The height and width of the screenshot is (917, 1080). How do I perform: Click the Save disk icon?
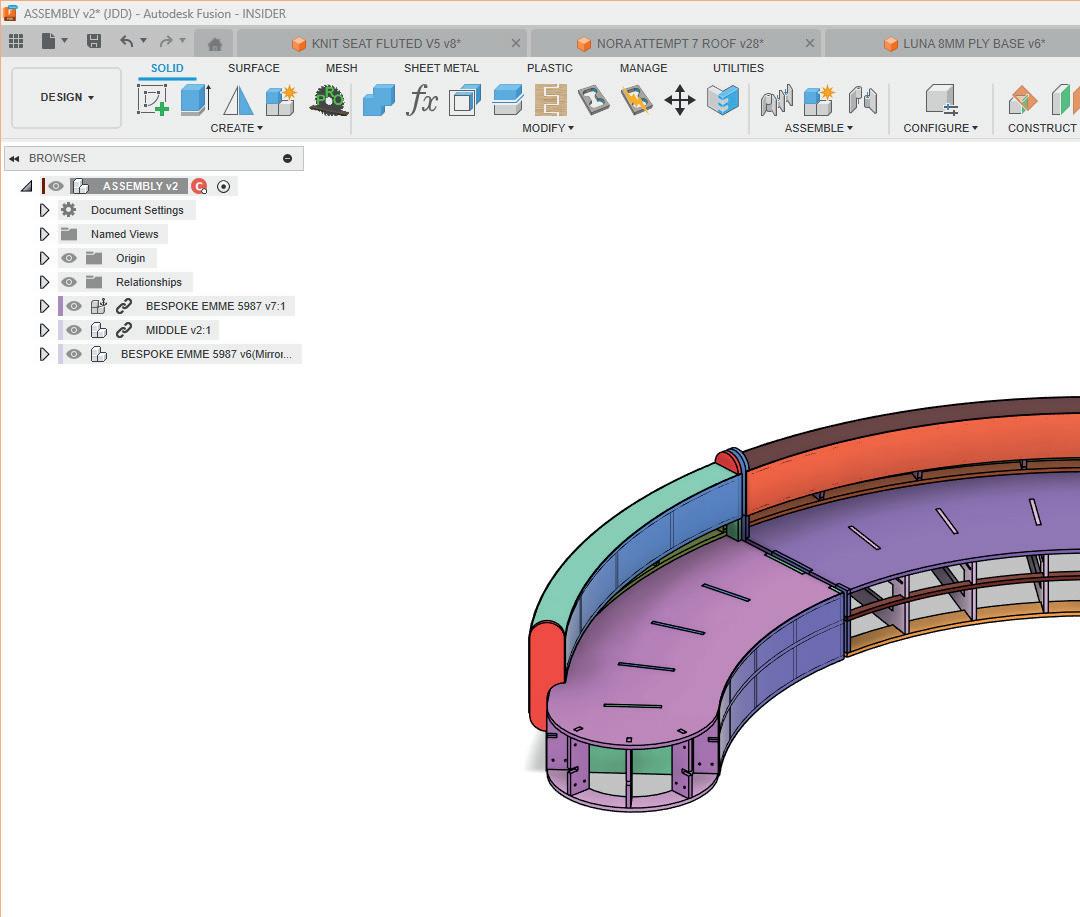point(94,41)
